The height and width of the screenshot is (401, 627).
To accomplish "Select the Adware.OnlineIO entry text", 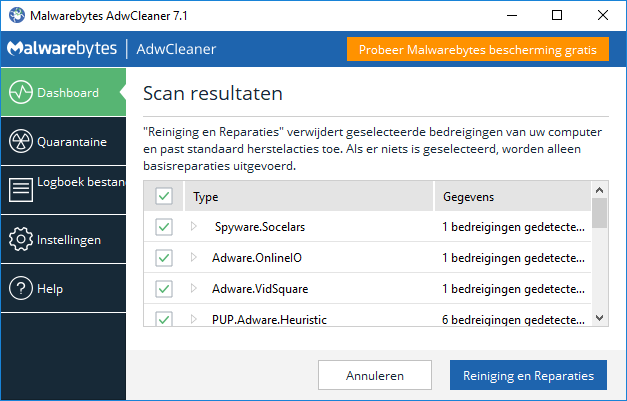I will click(257, 258).
